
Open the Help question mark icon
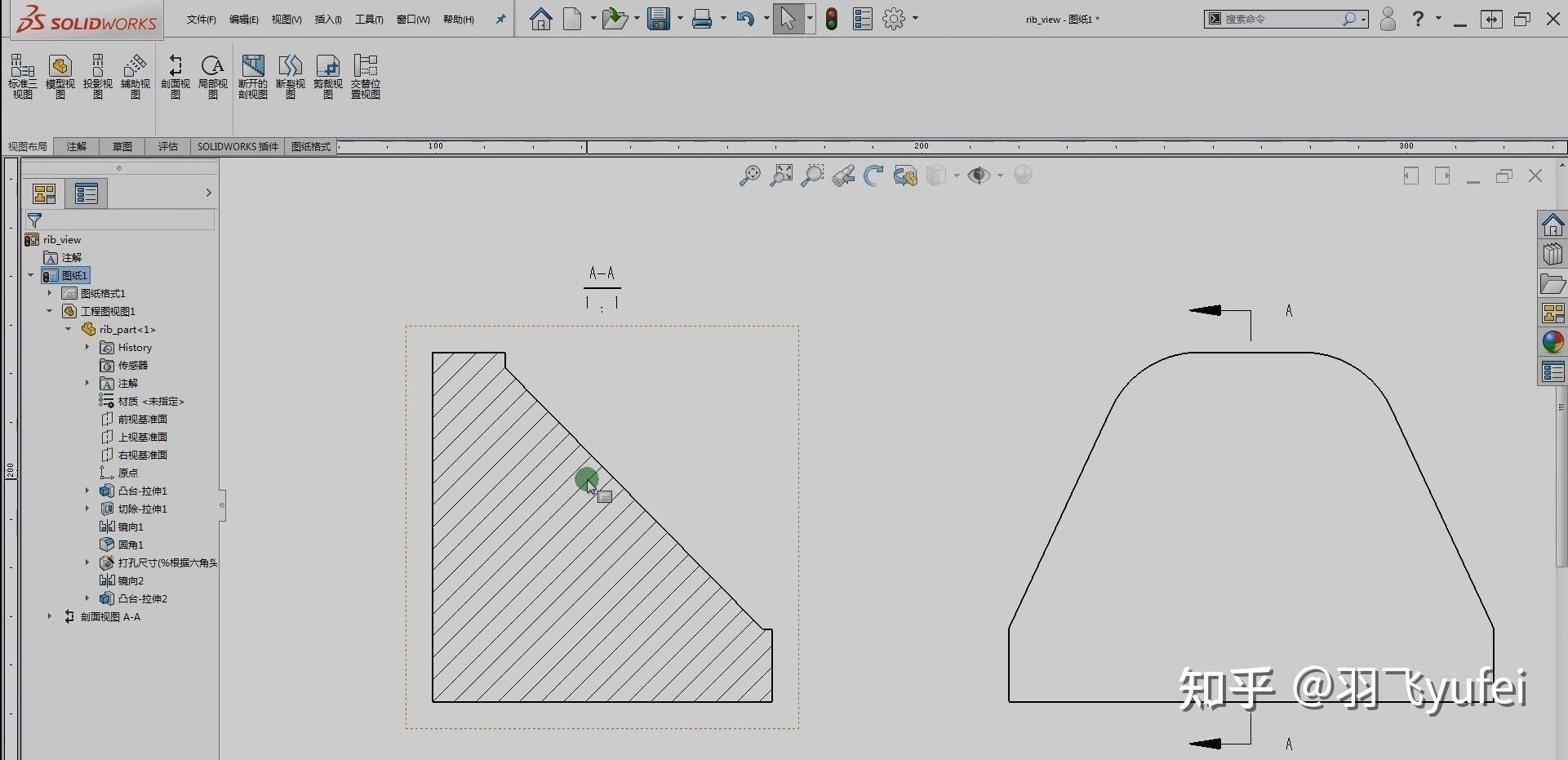coord(1419,18)
